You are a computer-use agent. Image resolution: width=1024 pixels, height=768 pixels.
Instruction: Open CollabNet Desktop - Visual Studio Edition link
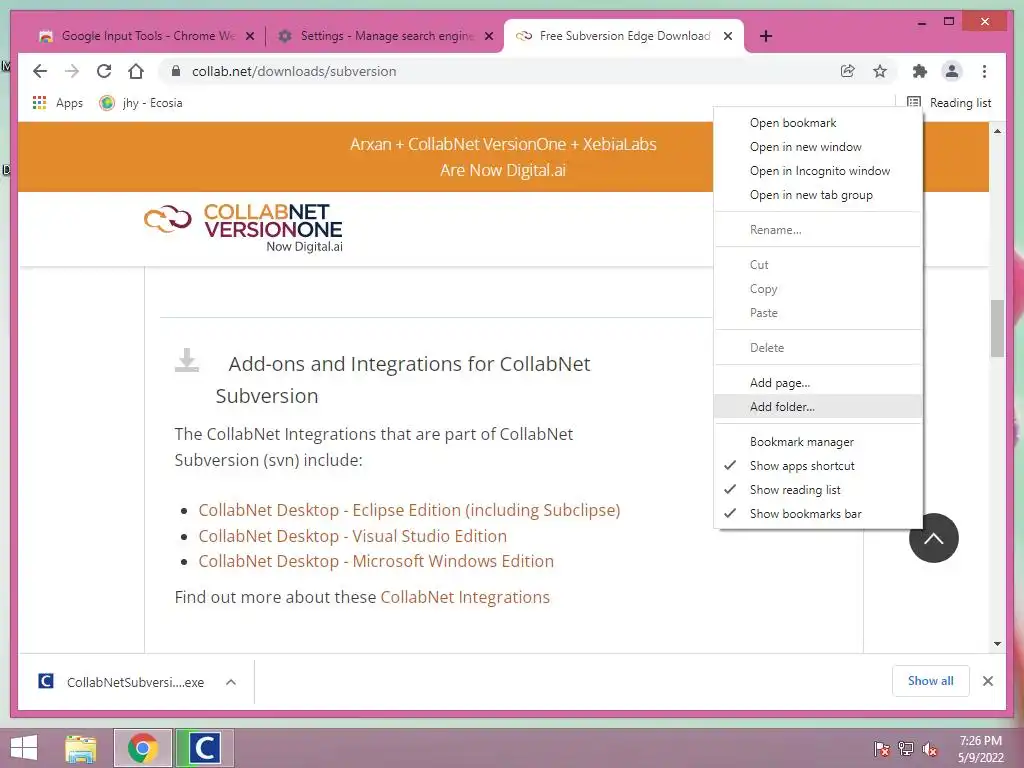point(353,536)
